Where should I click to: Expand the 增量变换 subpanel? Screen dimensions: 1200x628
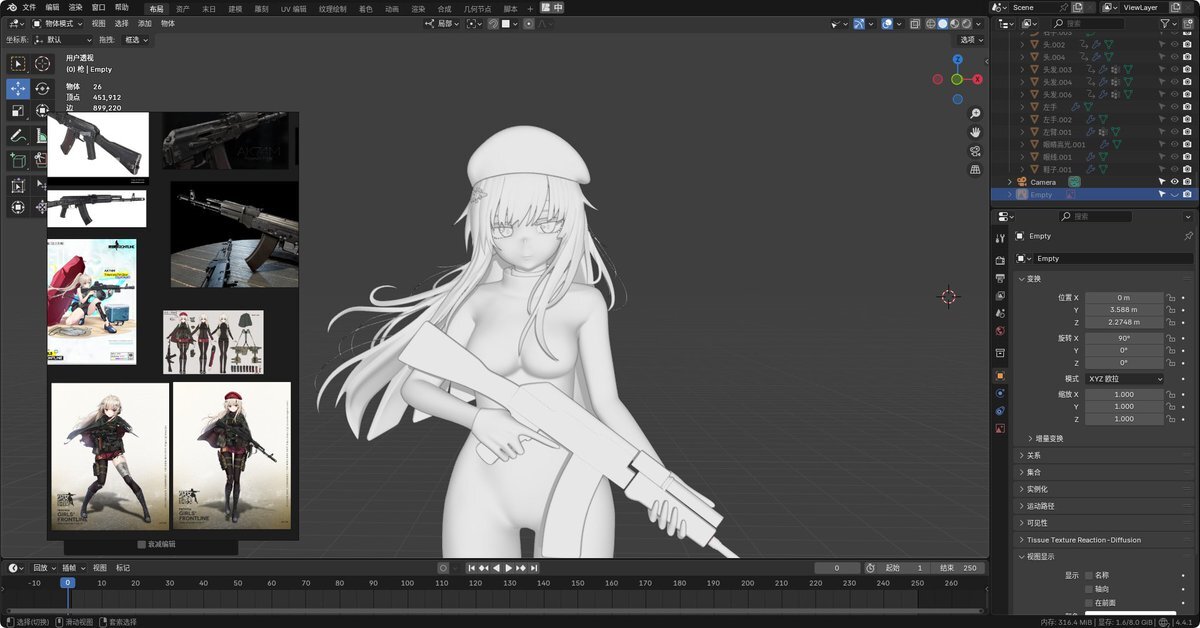click(1048, 438)
